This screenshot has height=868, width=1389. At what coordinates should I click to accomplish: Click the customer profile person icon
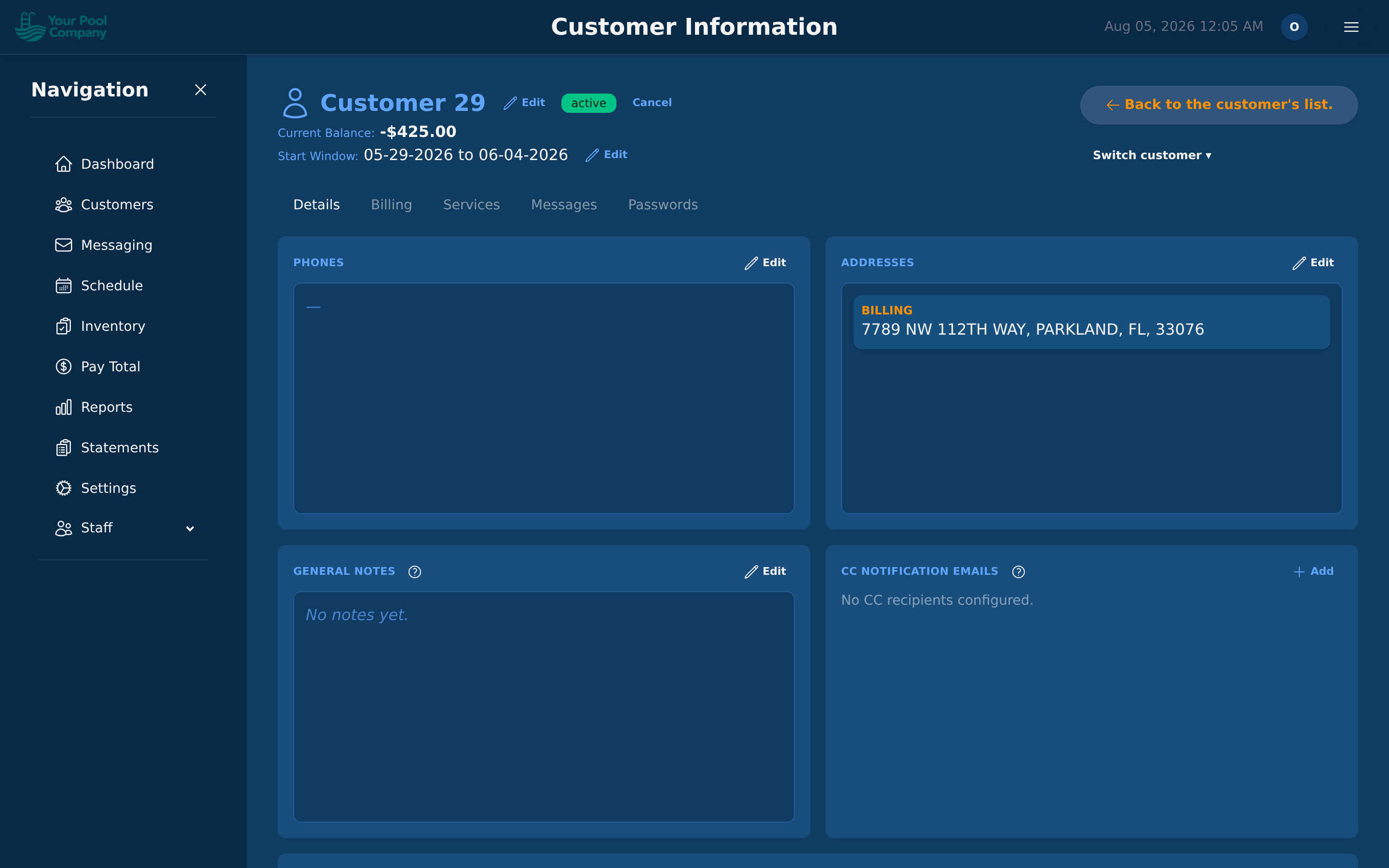click(x=295, y=103)
